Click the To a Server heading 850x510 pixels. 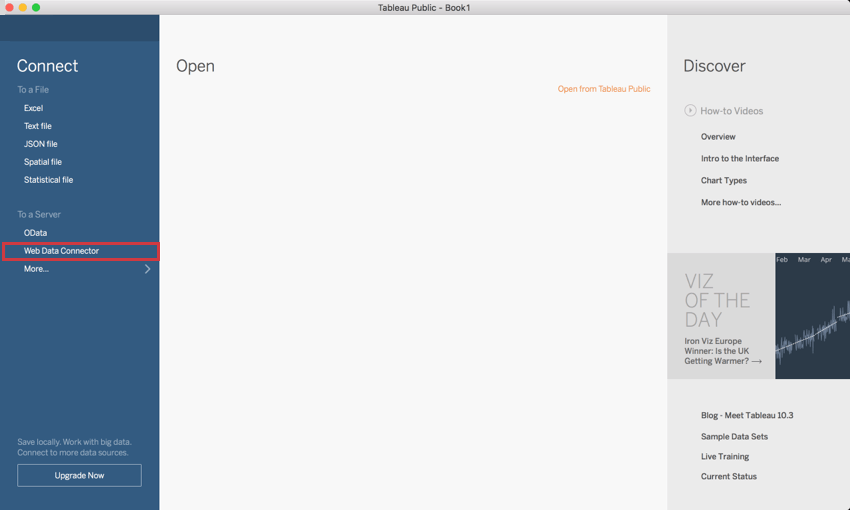pyautogui.click(x=39, y=214)
